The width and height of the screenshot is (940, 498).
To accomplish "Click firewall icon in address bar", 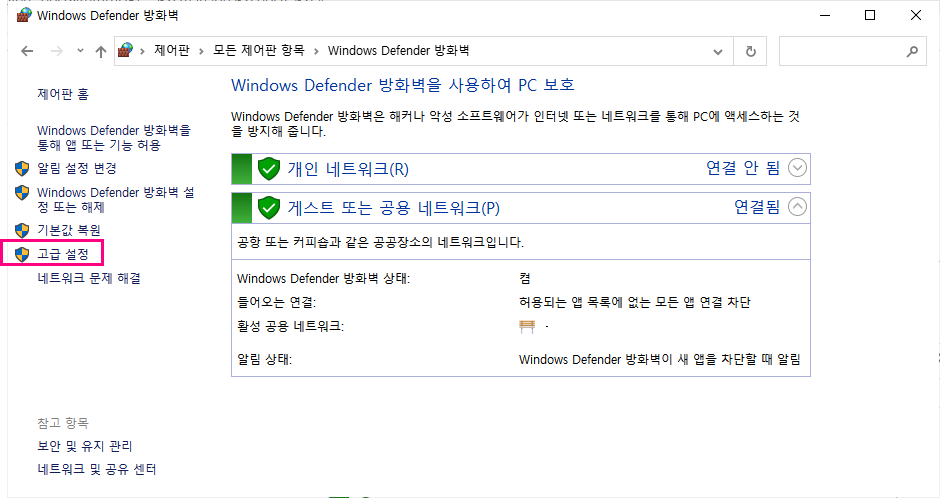I will pos(125,50).
